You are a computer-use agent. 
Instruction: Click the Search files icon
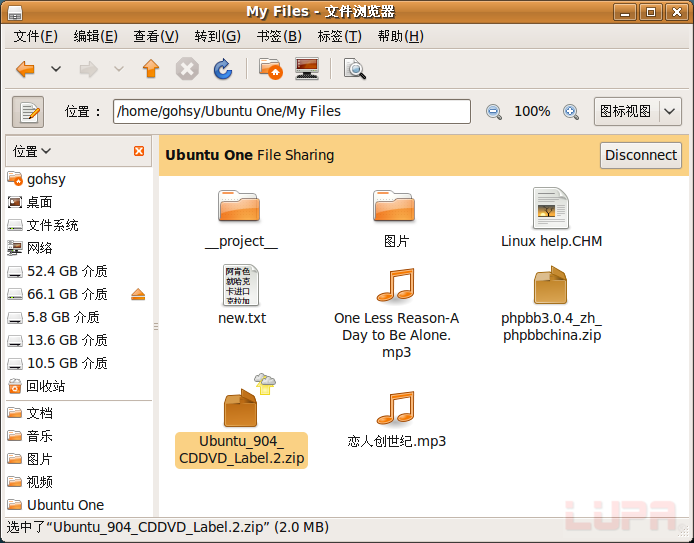tap(355, 69)
